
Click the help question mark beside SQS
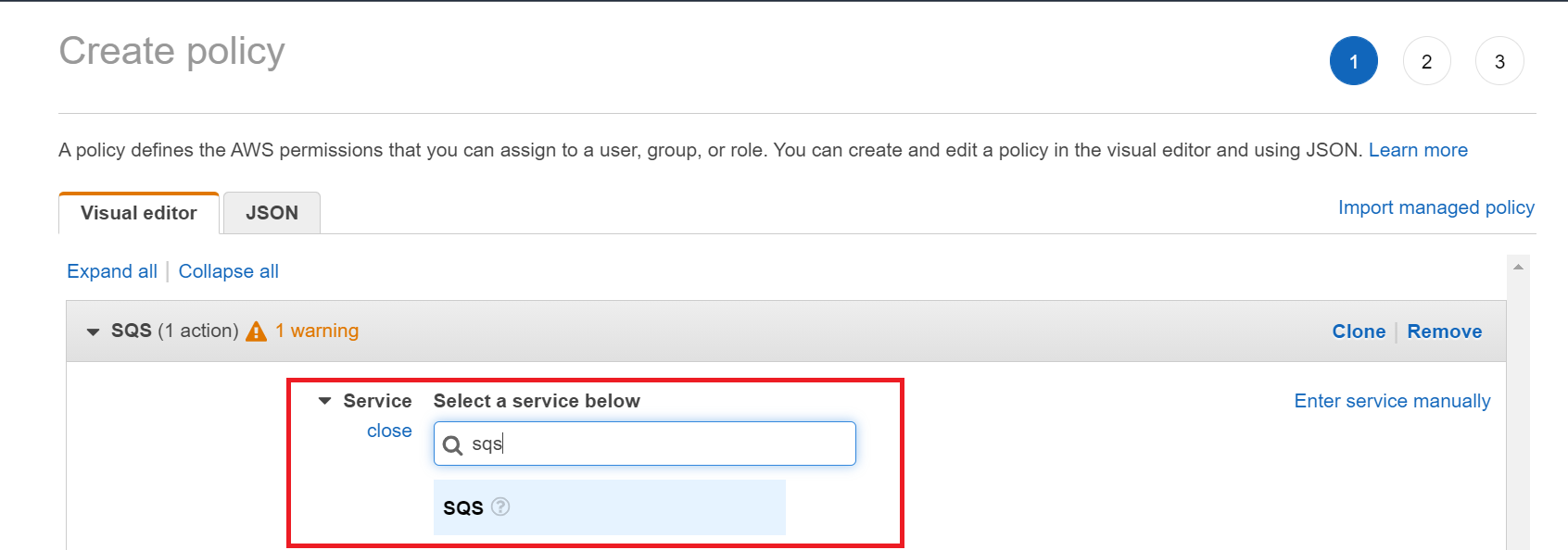[x=500, y=506]
